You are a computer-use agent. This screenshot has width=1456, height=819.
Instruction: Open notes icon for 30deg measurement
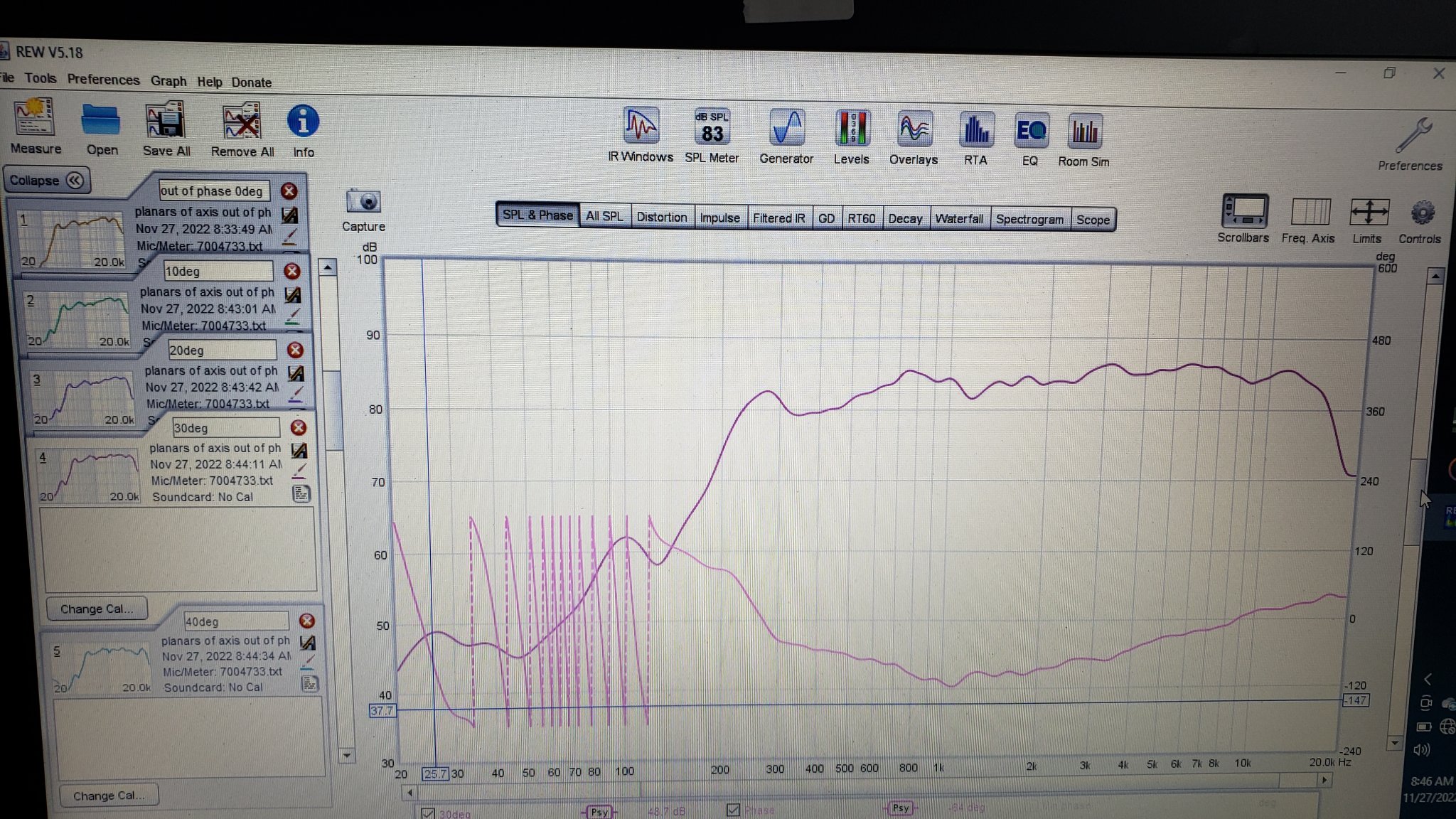click(301, 493)
